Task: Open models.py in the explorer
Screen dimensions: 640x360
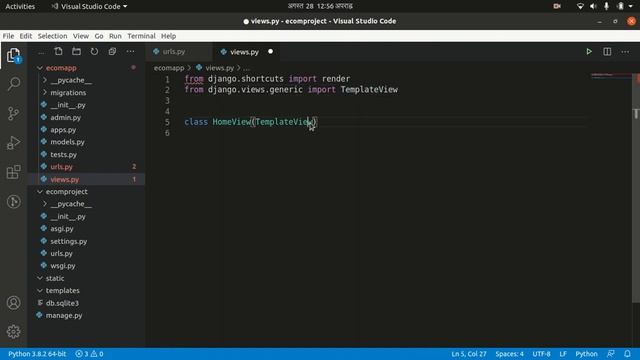Action: (67, 142)
